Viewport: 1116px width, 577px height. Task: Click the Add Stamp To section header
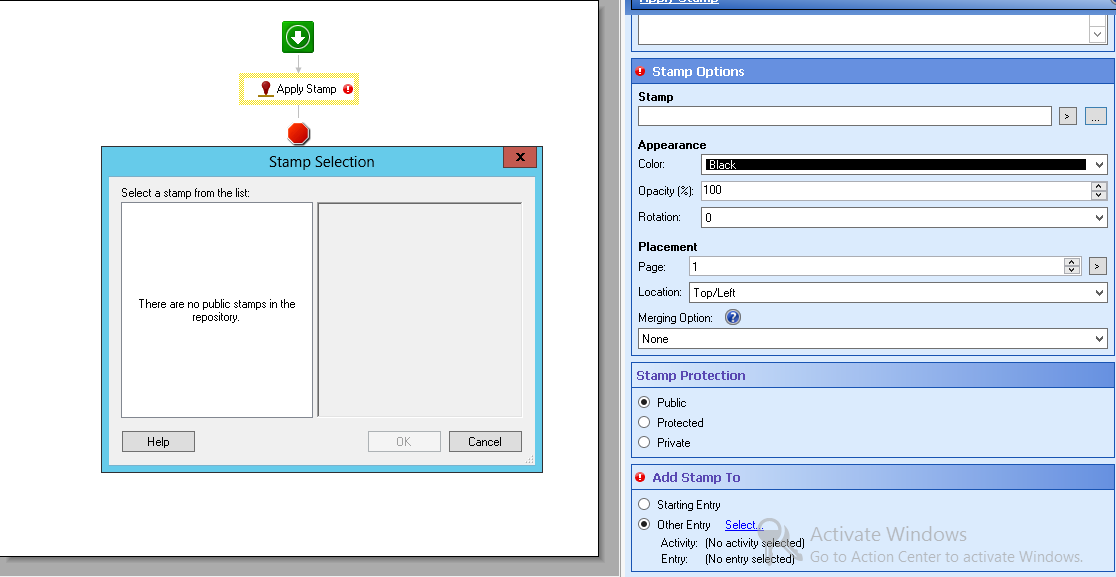click(x=873, y=477)
